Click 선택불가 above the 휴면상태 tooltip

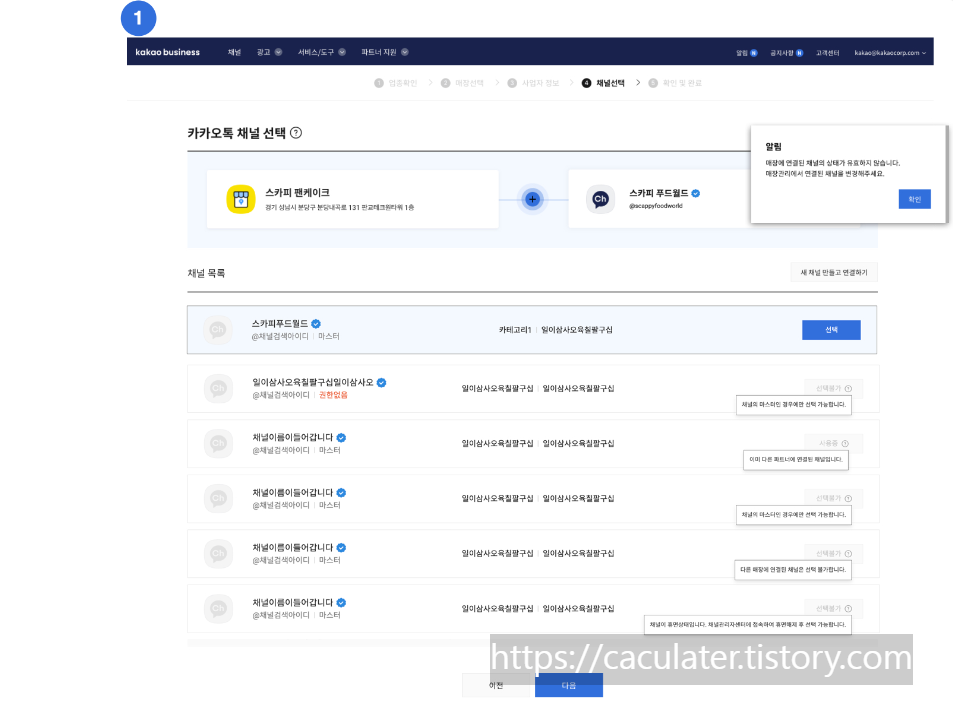pyautogui.click(x=833, y=609)
